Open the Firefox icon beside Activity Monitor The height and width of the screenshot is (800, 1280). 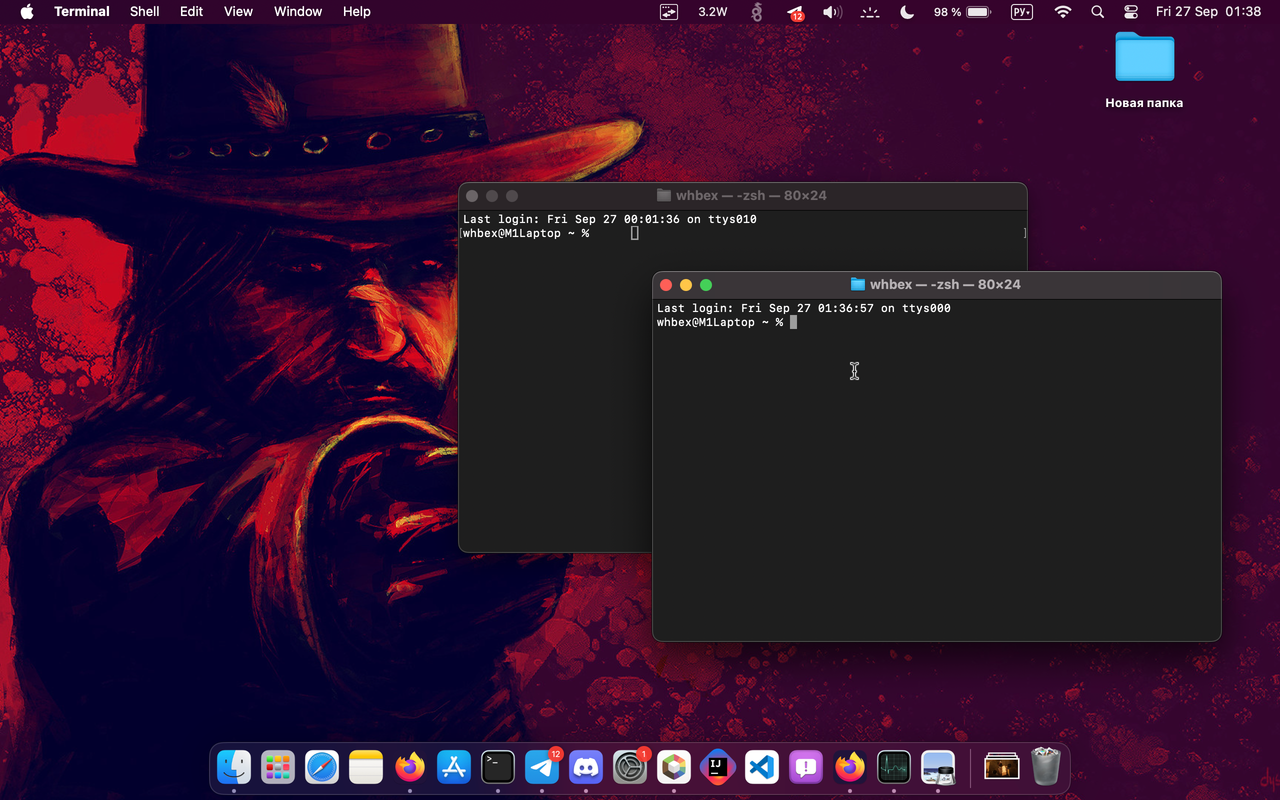850,768
